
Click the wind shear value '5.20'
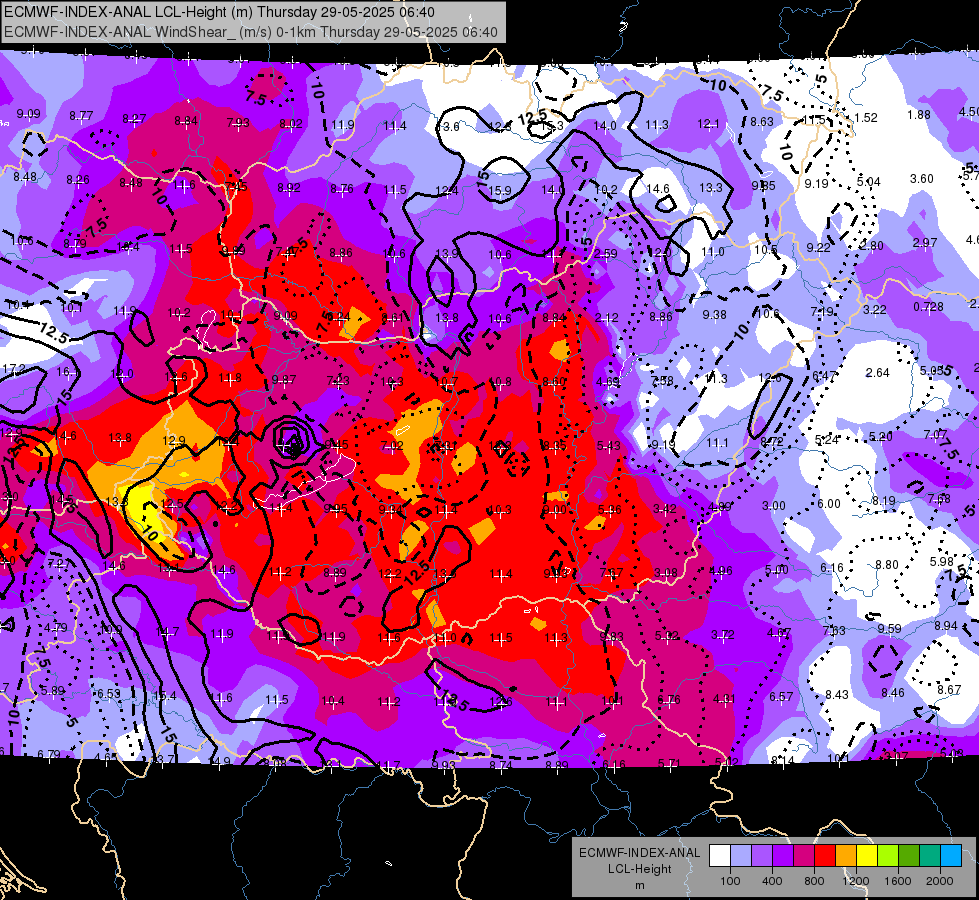[880, 436]
